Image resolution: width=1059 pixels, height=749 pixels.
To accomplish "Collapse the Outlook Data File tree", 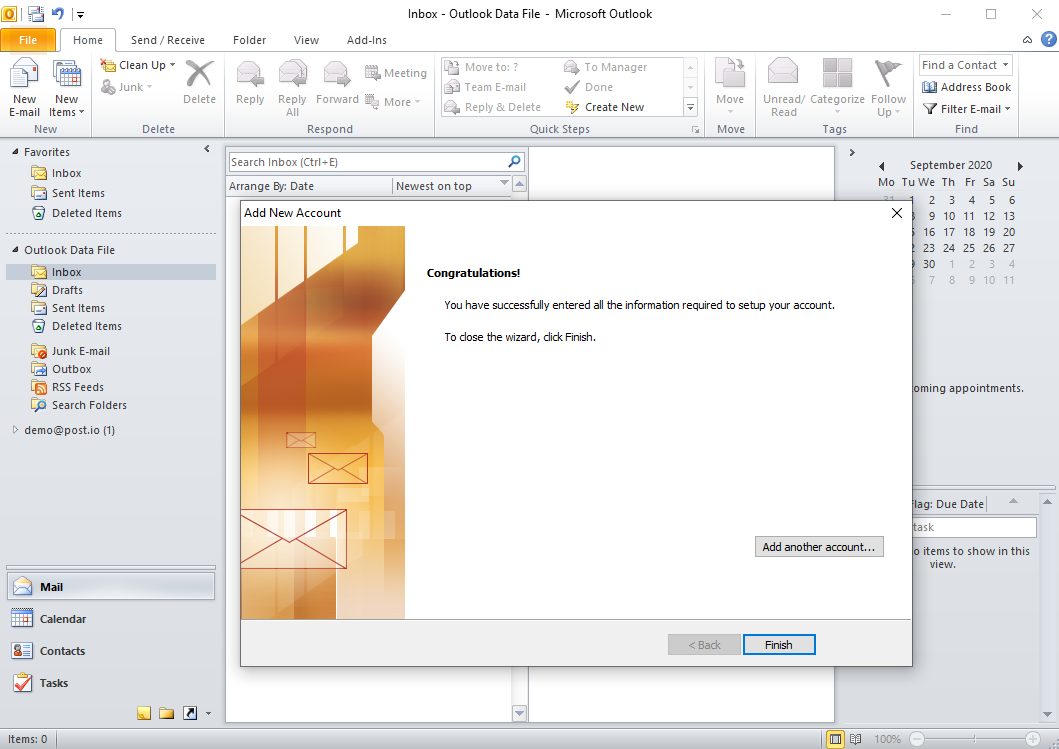I will click(15, 250).
